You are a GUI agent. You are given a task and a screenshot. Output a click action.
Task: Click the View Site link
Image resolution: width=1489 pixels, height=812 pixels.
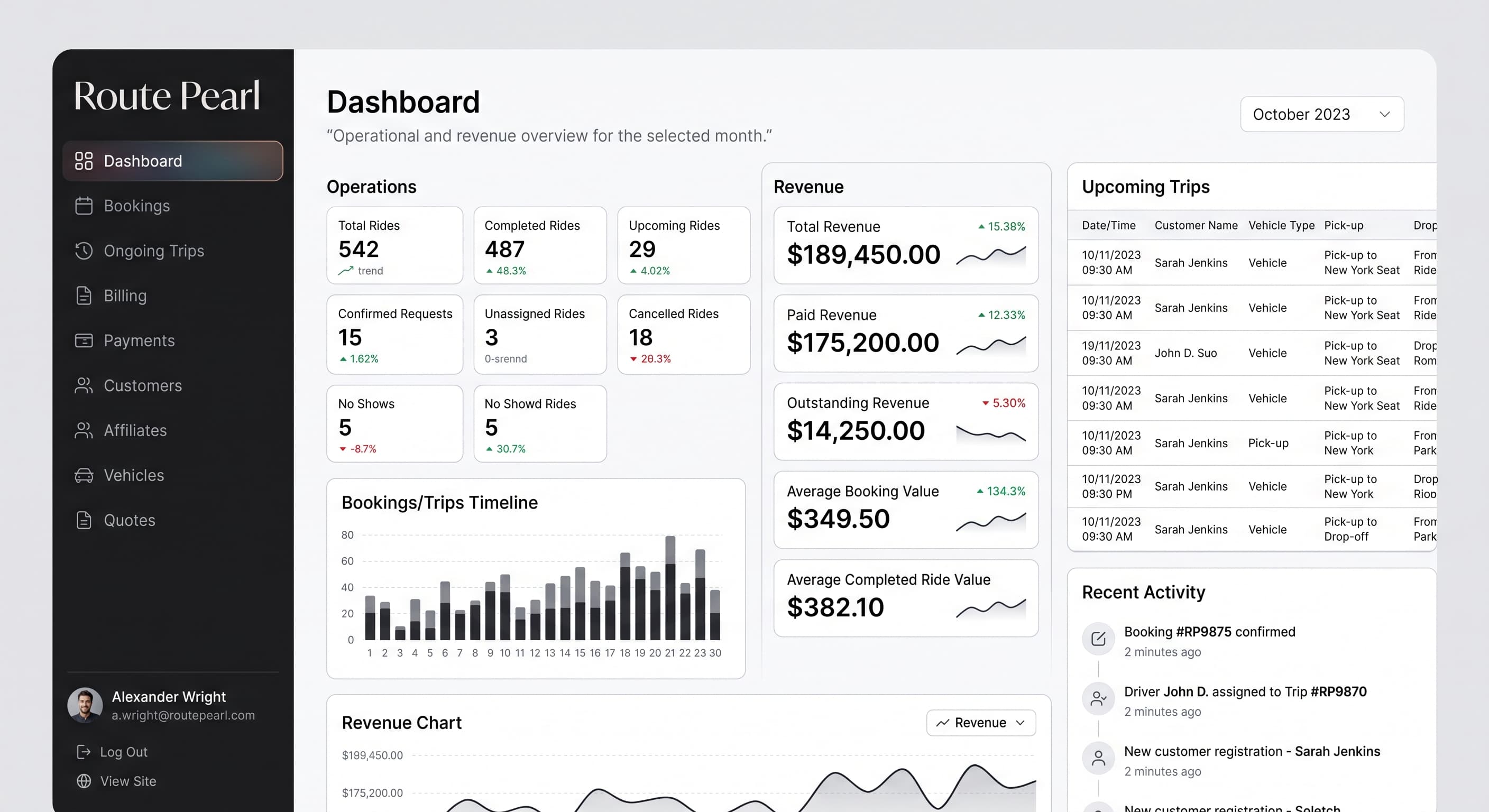point(116,781)
